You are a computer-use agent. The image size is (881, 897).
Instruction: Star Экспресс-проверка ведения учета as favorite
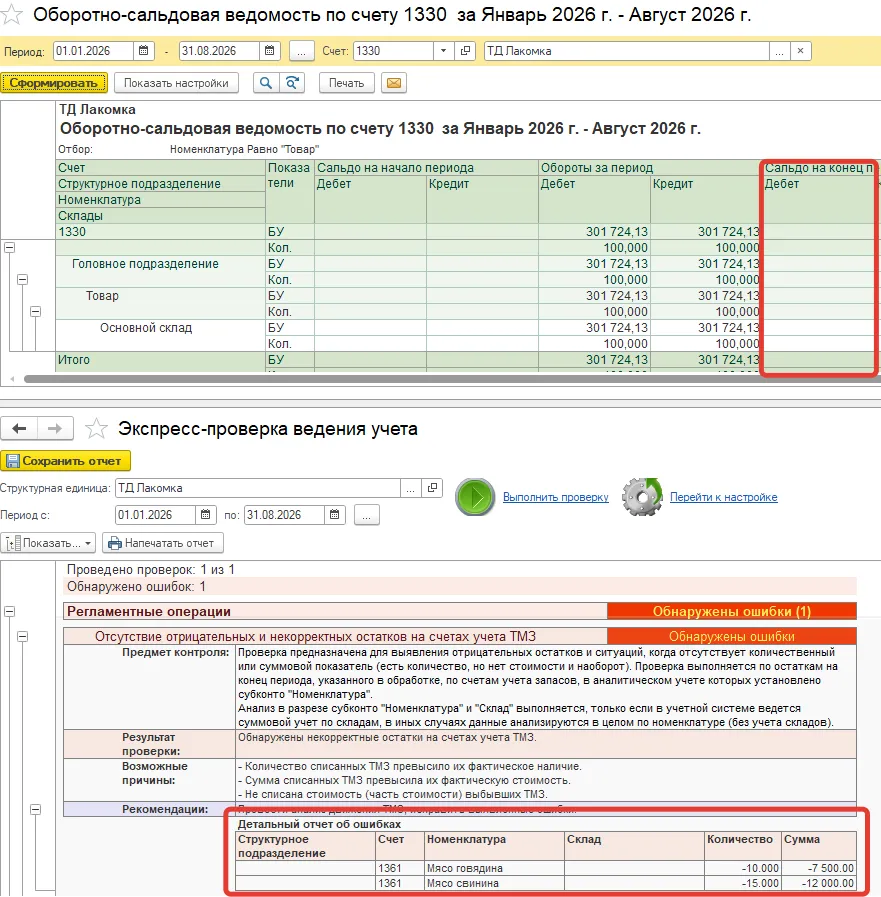tap(96, 428)
